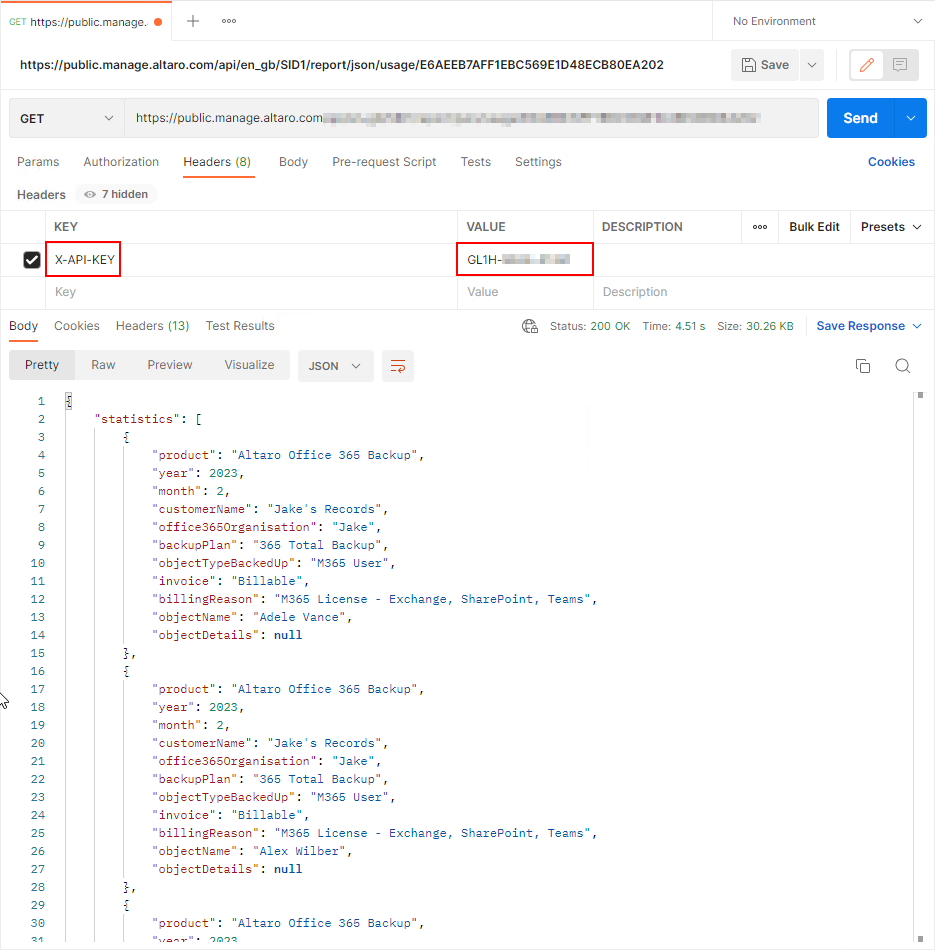View the response Headers (13) tab
The width and height of the screenshot is (935, 950).
point(153,326)
